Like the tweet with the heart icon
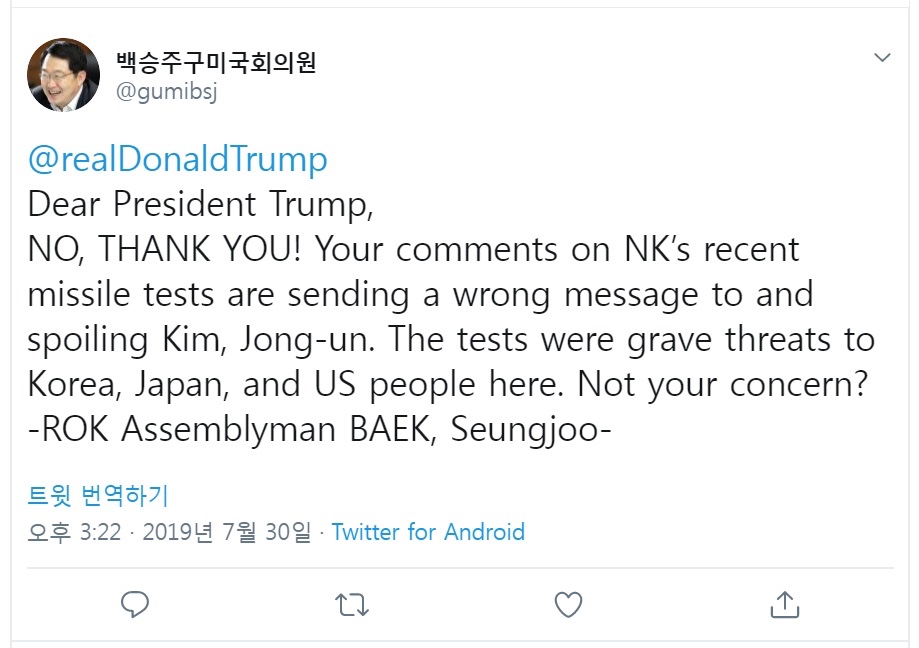919x648 pixels. (x=568, y=605)
